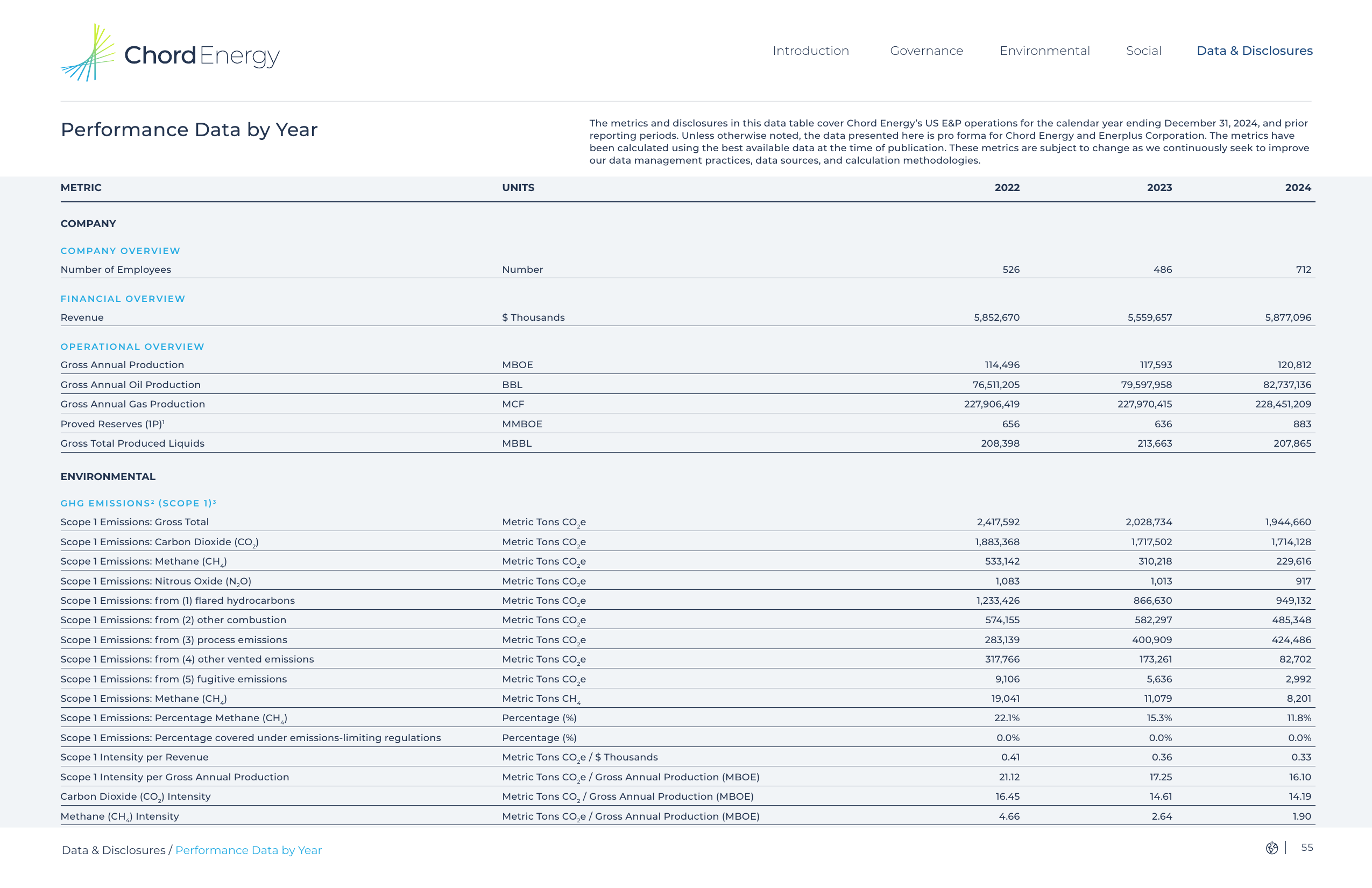Viewport: 1372px width, 888px height.
Task: Select Scope 1 Emissions: Gross Total label
Action: (135, 522)
